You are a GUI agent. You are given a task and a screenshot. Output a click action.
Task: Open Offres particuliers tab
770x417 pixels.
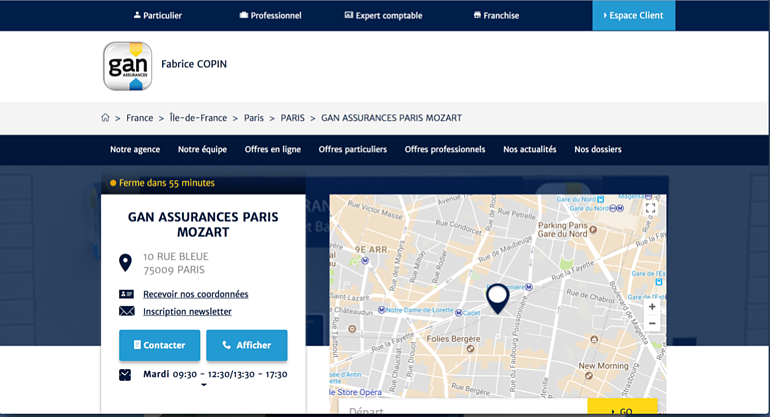pyautogui.click(x=353, y=149)
